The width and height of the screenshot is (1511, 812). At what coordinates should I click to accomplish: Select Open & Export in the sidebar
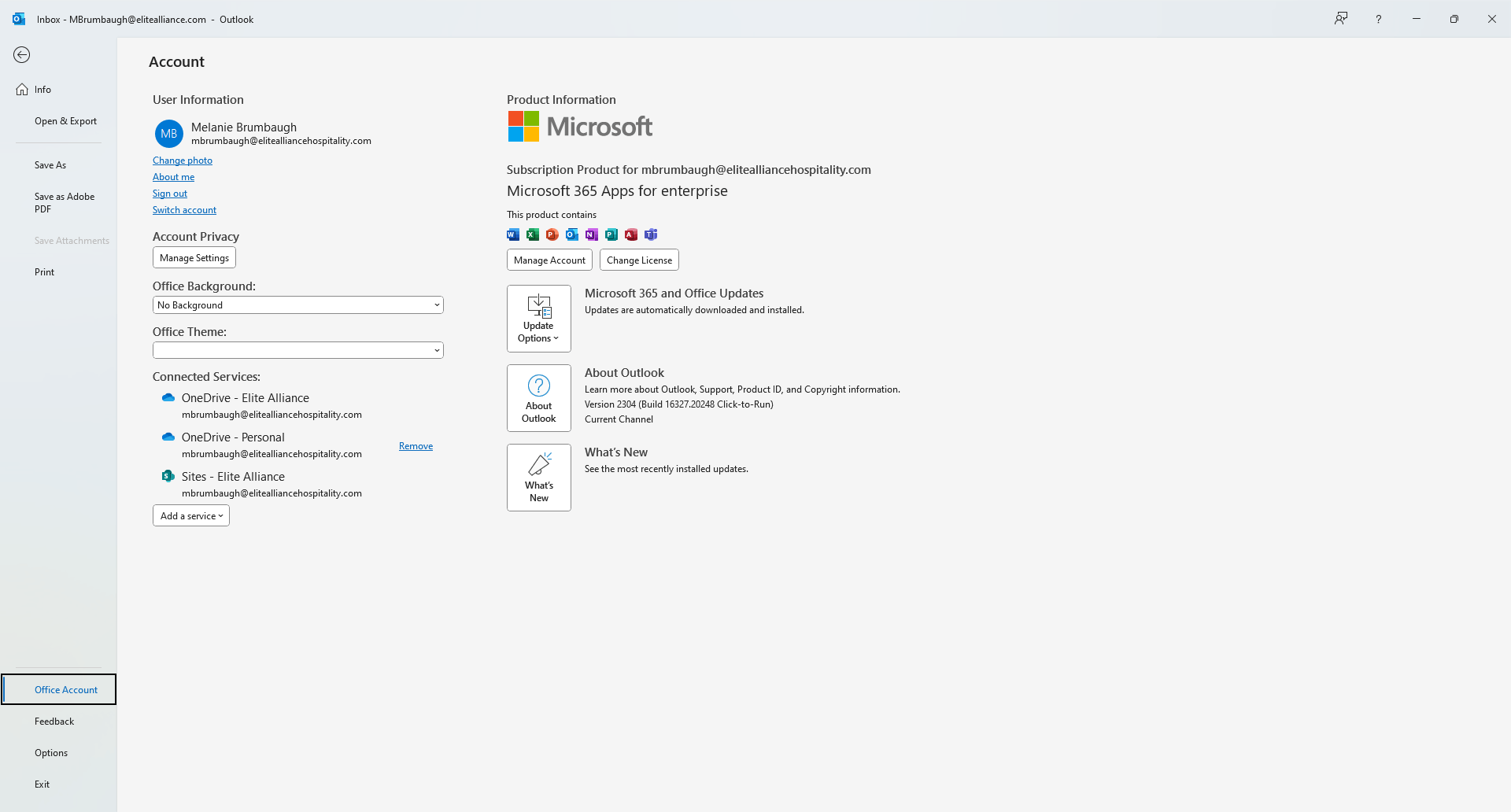pos(65,121)
